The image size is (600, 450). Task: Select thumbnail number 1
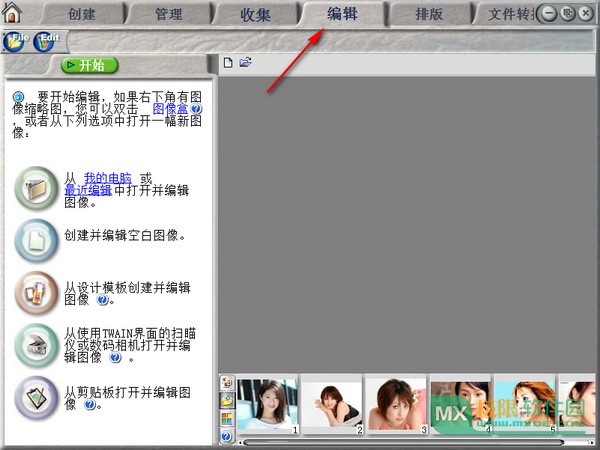coord(267,406)
